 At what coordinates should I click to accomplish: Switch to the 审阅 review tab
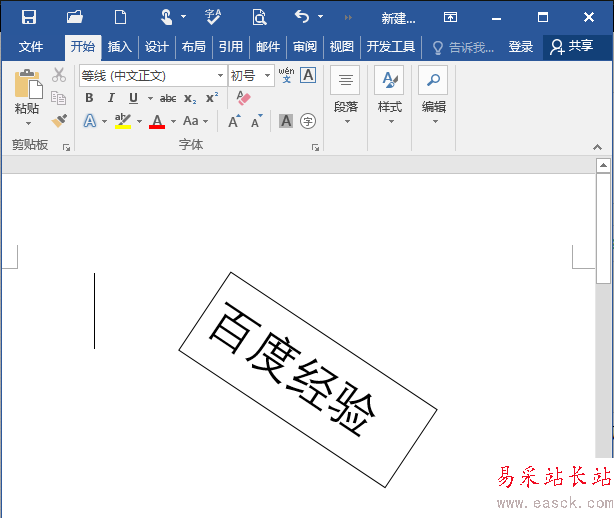(305, 47)
